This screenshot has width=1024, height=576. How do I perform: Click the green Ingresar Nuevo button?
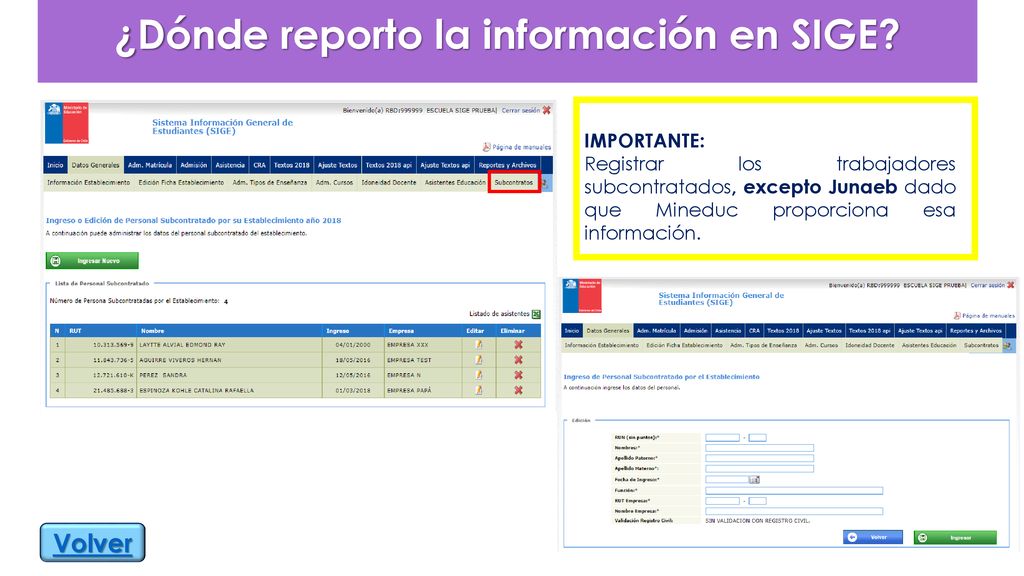click(92, 261)
